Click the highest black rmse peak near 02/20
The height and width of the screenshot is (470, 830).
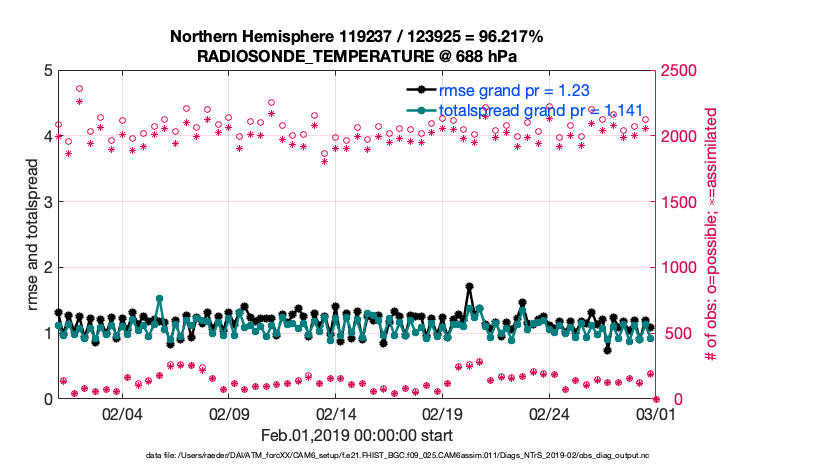(x=470, y=287)
